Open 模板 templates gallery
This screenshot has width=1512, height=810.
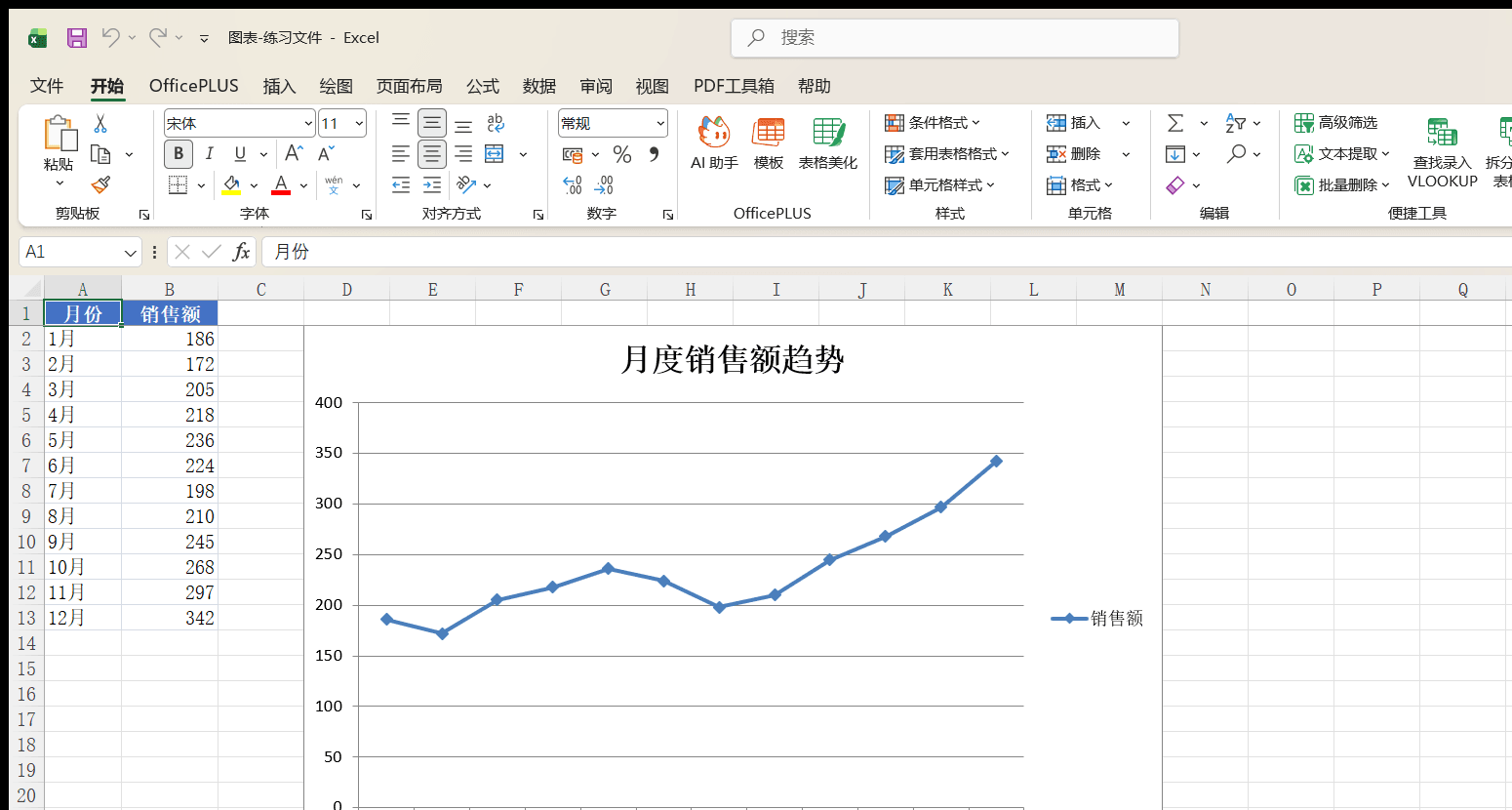(769, 142)
